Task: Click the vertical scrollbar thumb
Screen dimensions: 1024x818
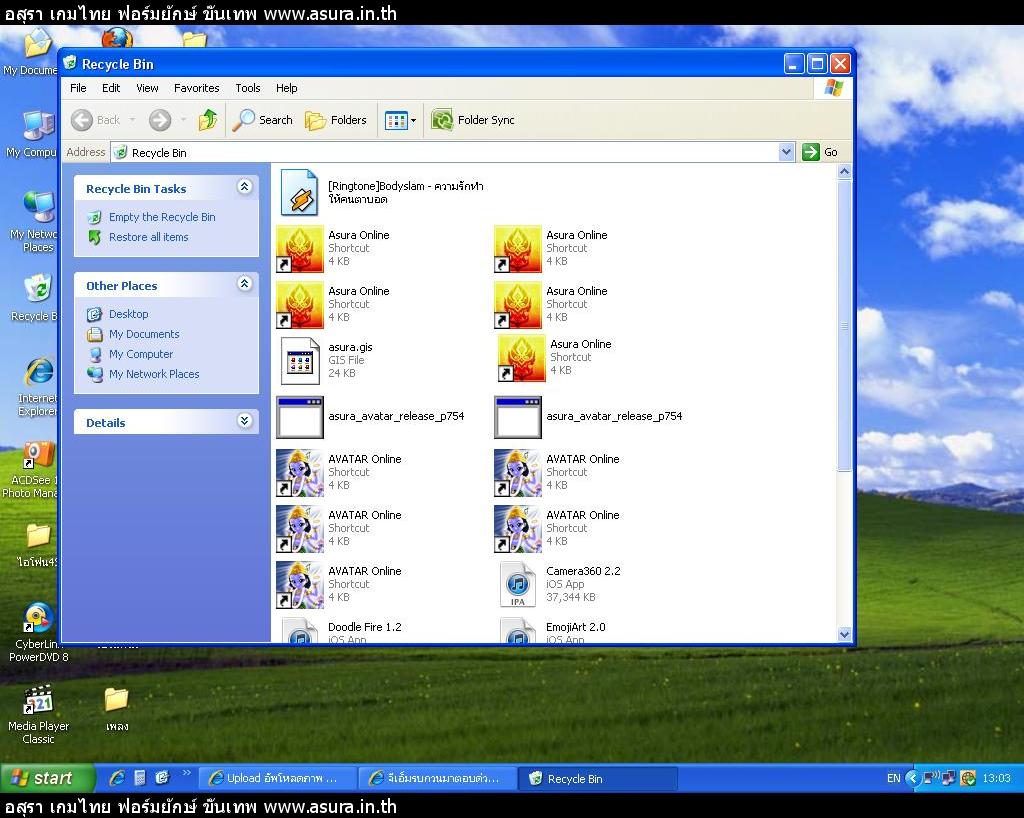Action: point(844,325)
